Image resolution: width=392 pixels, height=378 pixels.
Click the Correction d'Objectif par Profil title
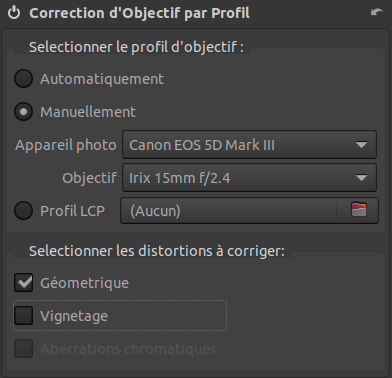point(139,13)
